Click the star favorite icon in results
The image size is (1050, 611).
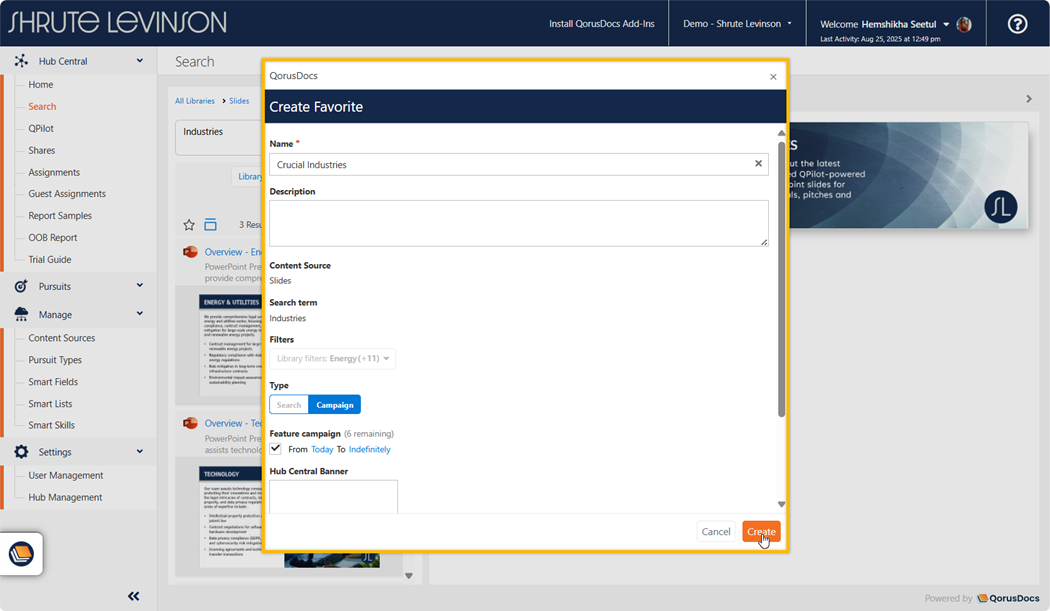pyautogui.click(x=189, y=225)
